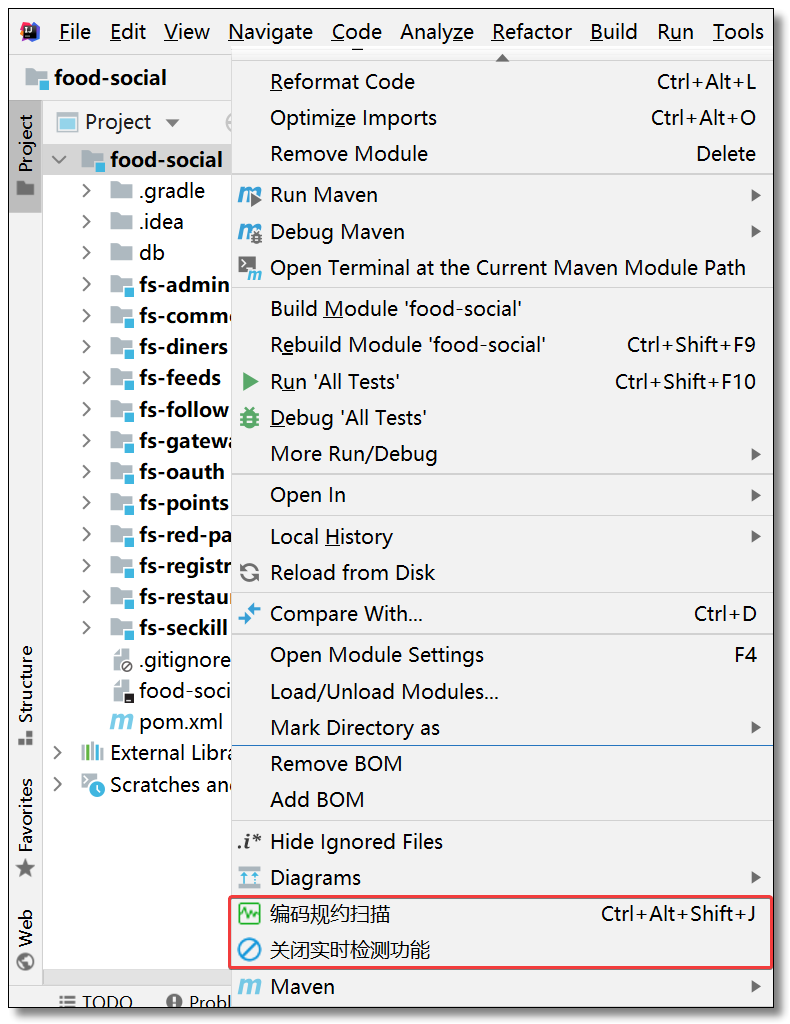Select the Remove BOM entry
This screenshot has width=790, height=1024.
tap(502, 764)
